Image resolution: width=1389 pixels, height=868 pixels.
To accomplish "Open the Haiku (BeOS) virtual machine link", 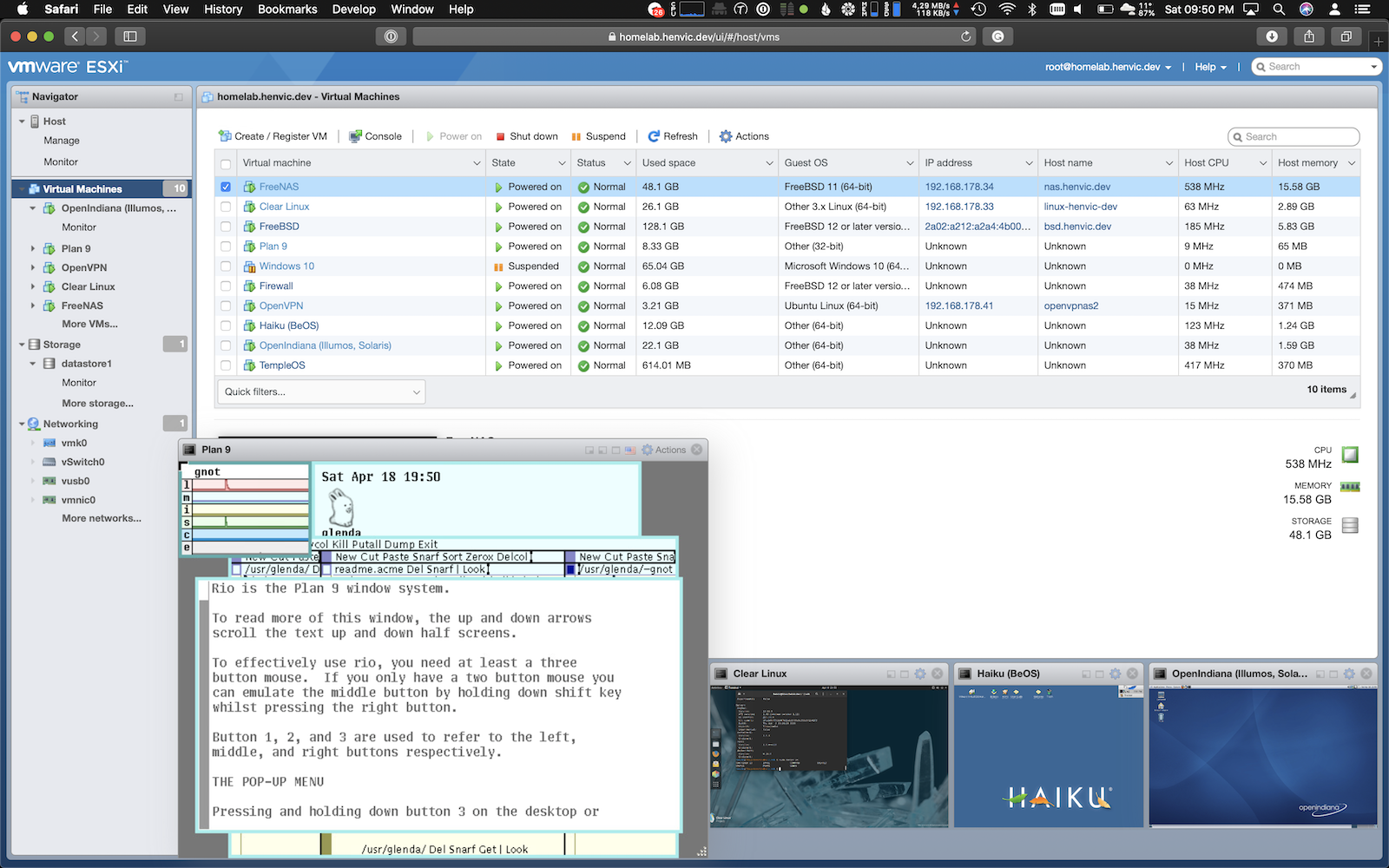I will [x=289, y=325].
